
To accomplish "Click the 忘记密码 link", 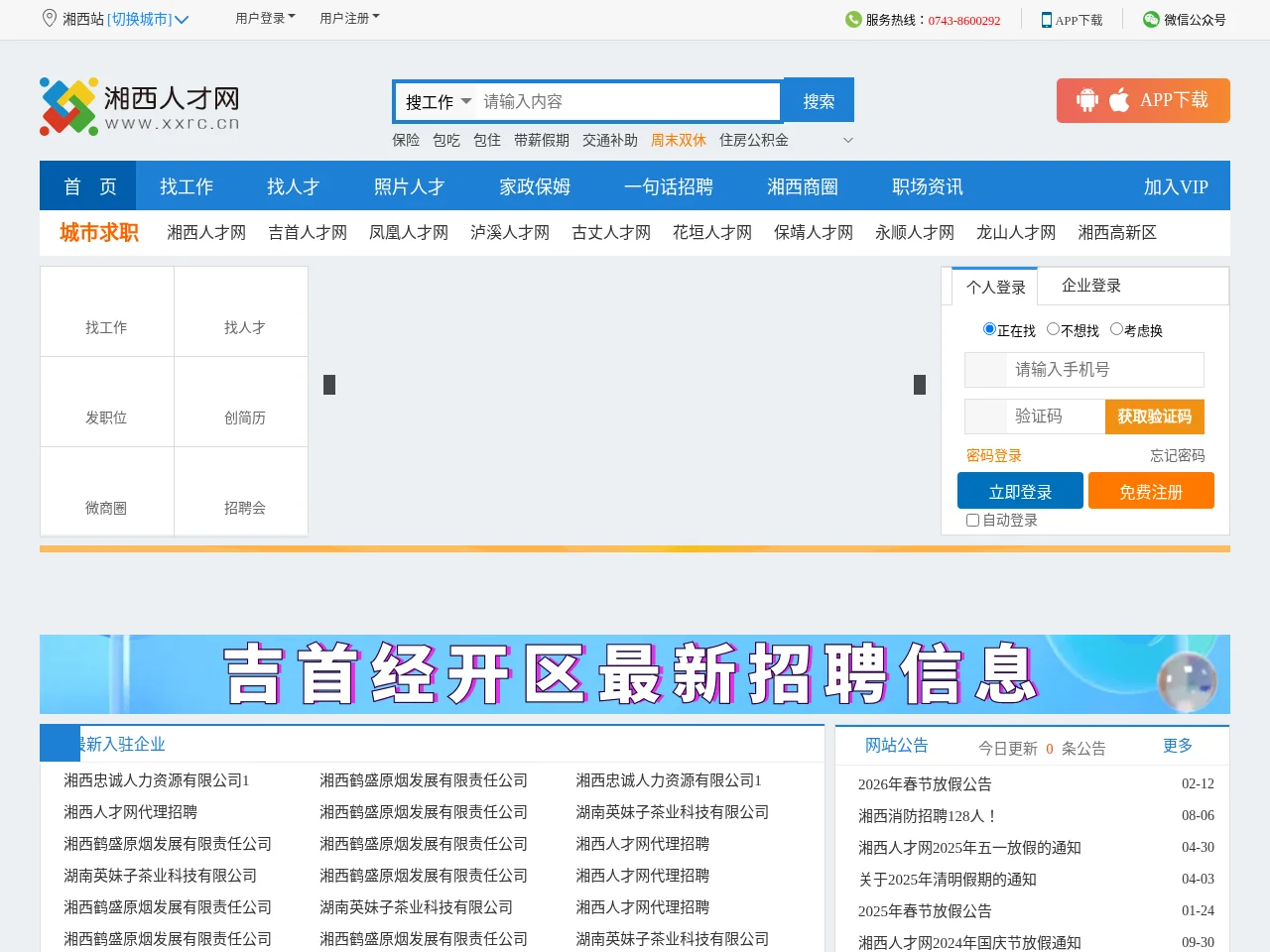I will (1178, 455).
